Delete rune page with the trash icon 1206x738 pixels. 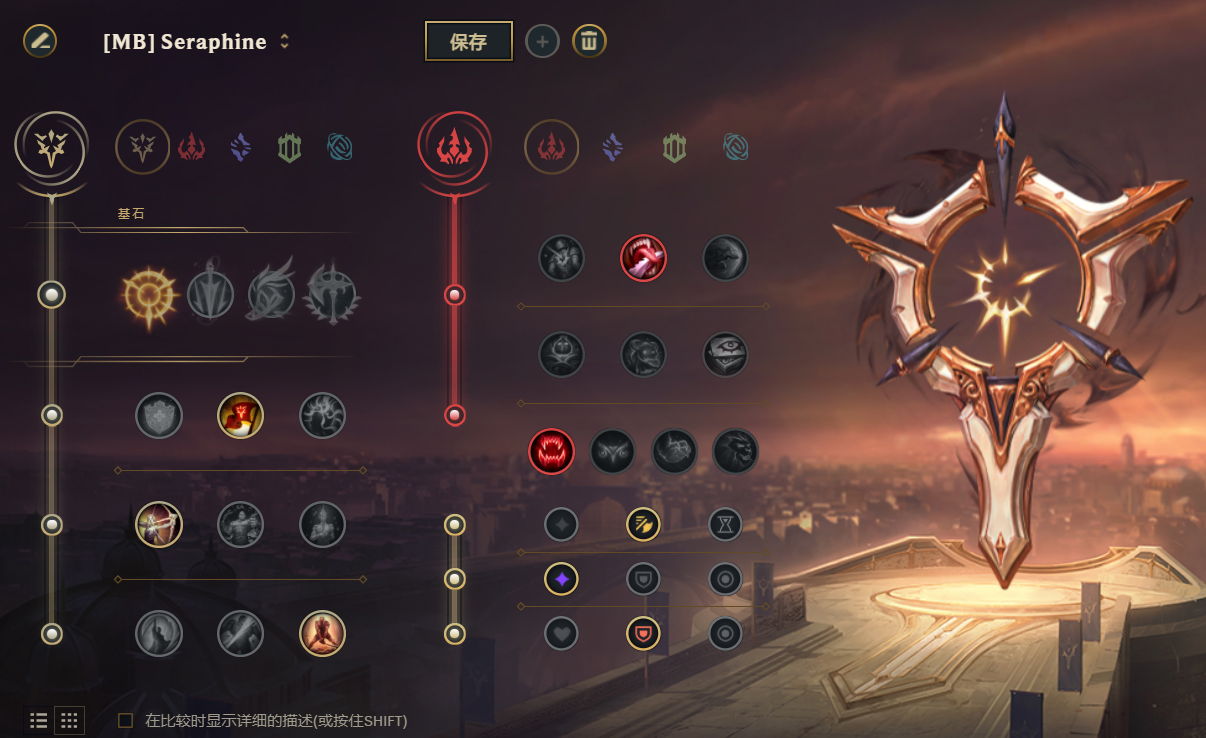pyautogui.click(x=589, y=41)
